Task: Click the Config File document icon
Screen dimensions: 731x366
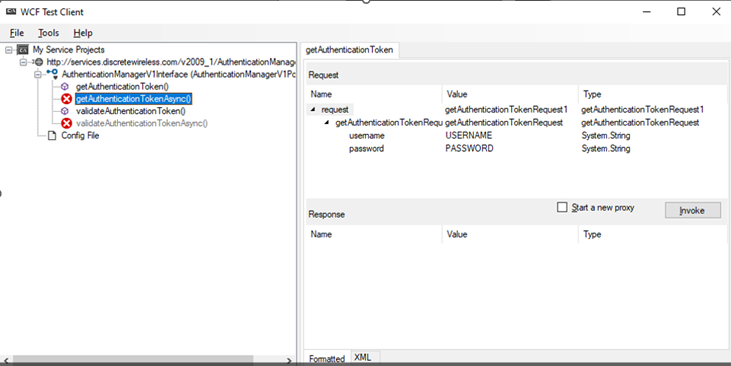Action: click(x=53, y=135)
